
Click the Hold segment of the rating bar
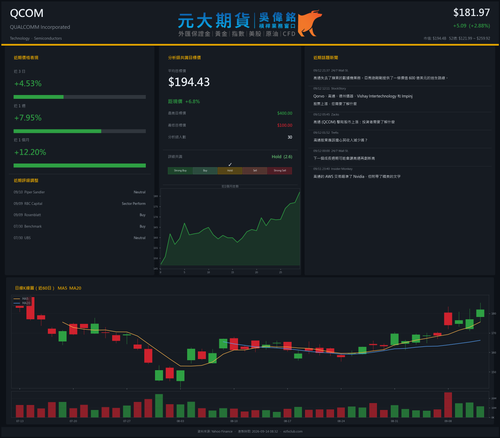[x=230, y=171]
